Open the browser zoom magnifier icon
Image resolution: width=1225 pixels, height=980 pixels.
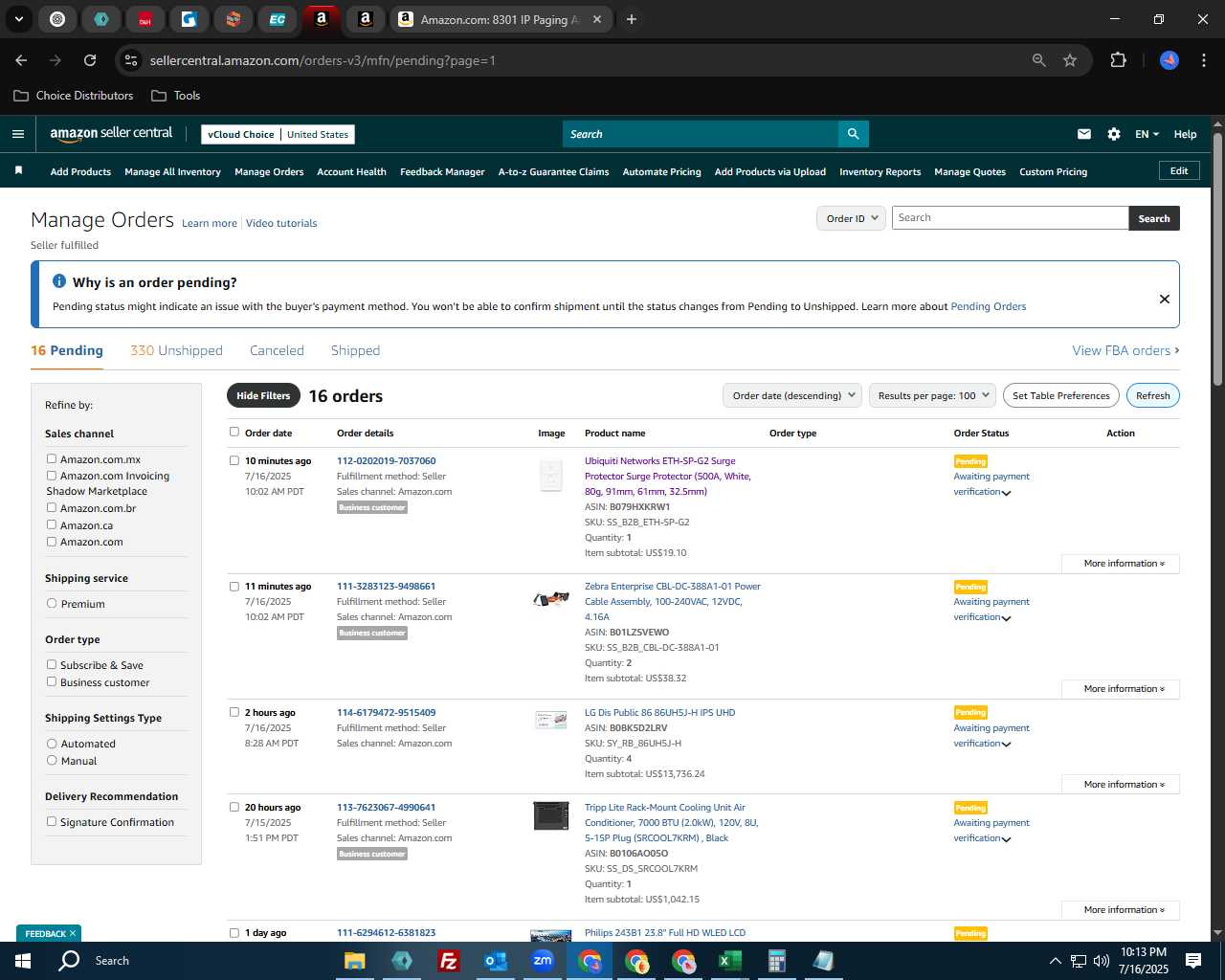tap(1039, 60)
